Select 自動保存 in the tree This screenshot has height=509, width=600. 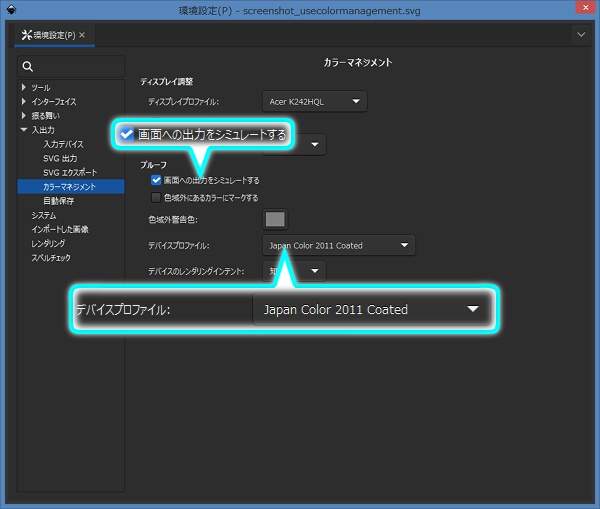point(59,201)
